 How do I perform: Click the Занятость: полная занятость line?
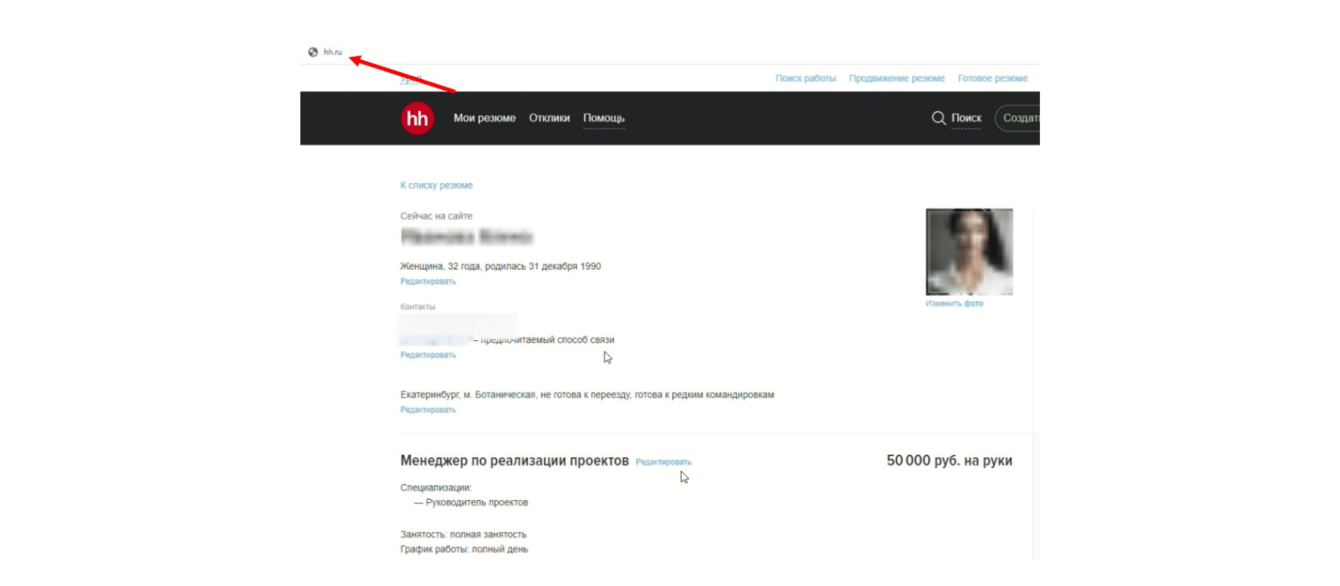pos(464,535)
